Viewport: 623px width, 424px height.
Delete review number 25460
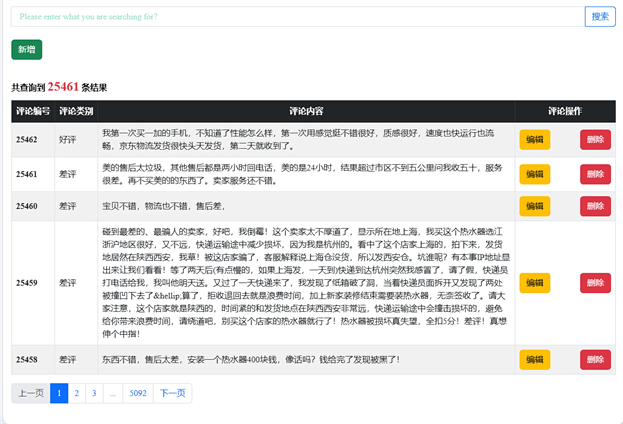pyautogui.click(x=595, y=206)
